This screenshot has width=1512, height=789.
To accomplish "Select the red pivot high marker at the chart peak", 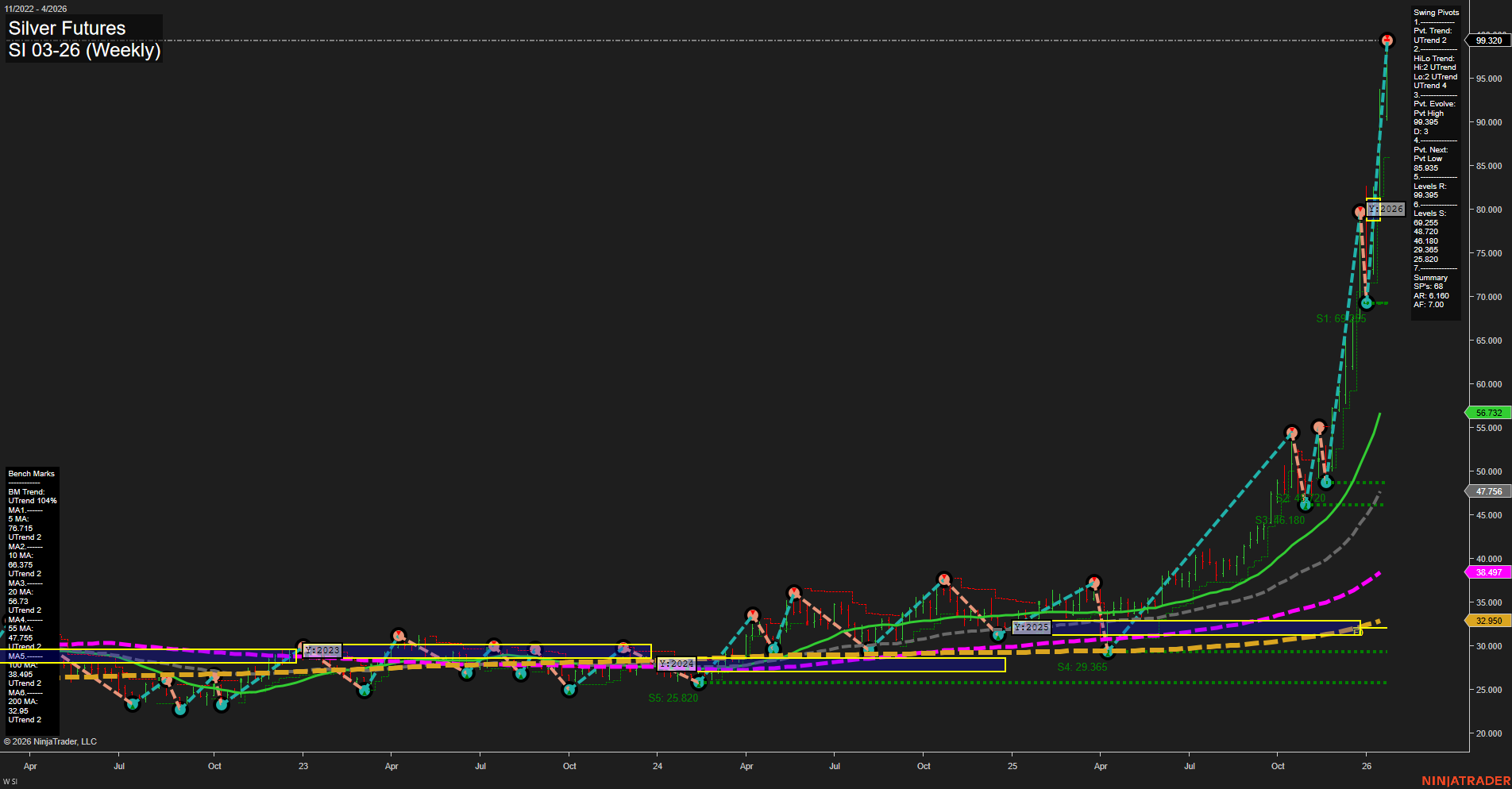I will pyautogui.click(x=1387, y=38).
